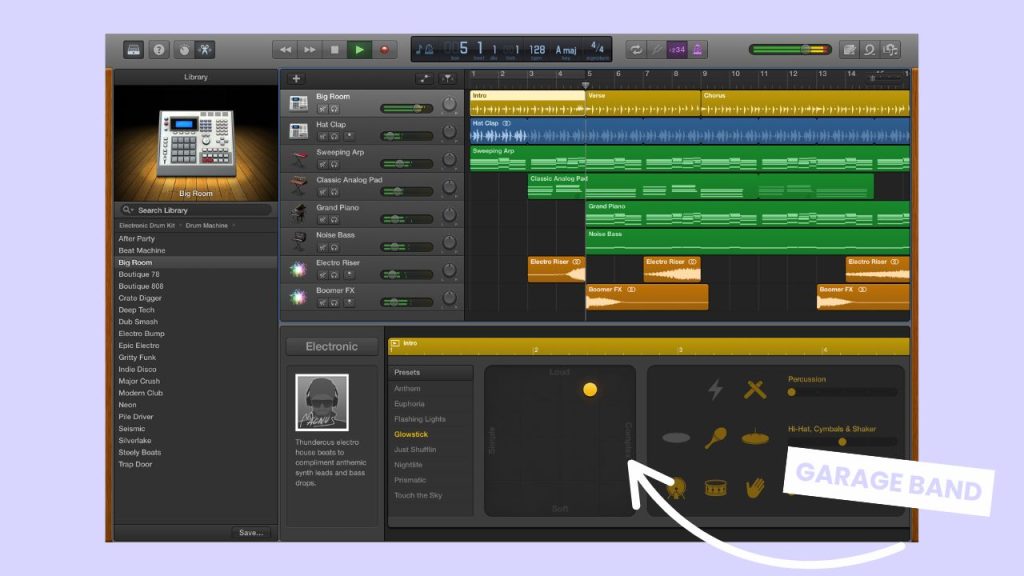The height and width of the screenshot is (576, 1024).
Task: Click the drummer portrait thumbnail
Action: (x=322, y=402)
